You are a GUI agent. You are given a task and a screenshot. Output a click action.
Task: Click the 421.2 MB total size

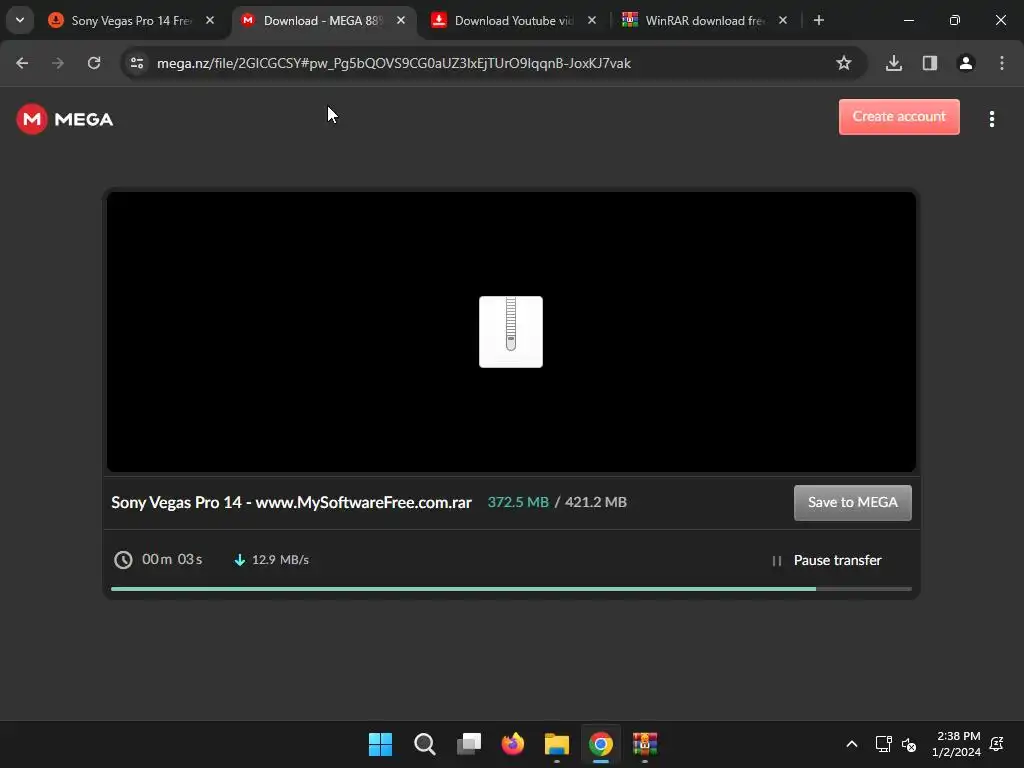[x=596, y=502]
